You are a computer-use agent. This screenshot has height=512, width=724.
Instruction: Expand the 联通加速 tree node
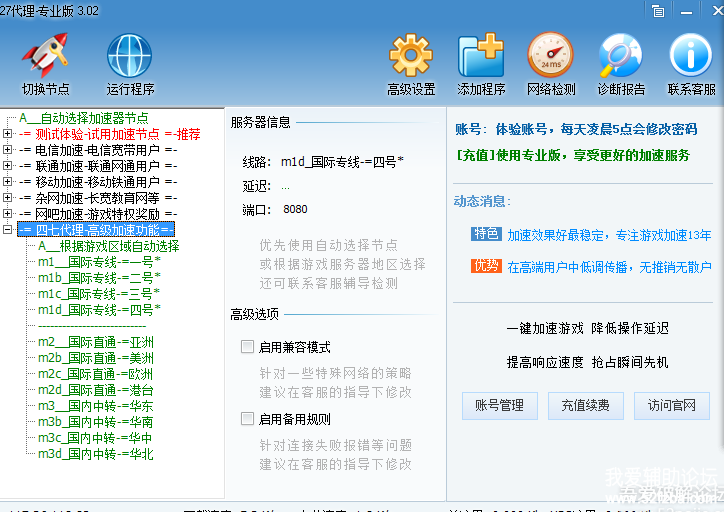pyautogui.click(x=8, y=166)
